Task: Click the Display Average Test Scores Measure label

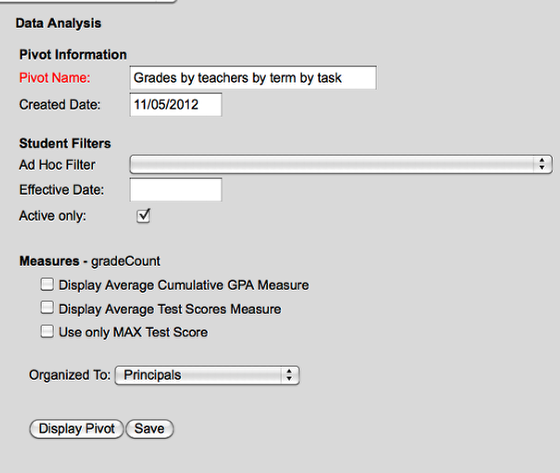Action: pyautogui.click(x=170, y=309)
